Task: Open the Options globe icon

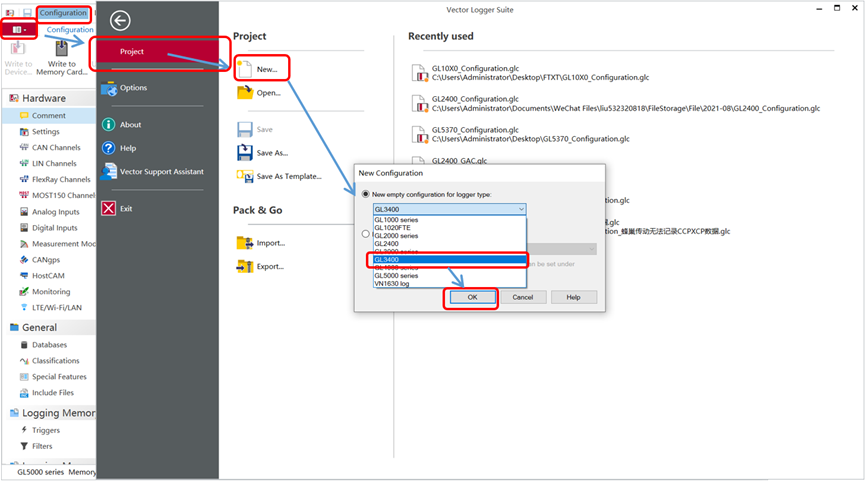Action: tap(109, 88)
